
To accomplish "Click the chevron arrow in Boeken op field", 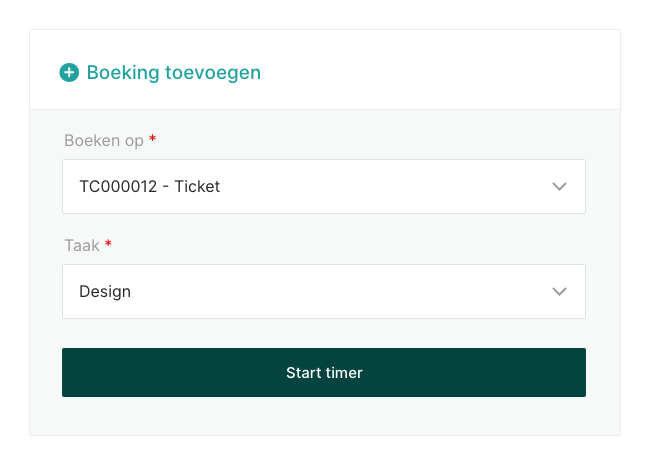I will pos(559,186).
